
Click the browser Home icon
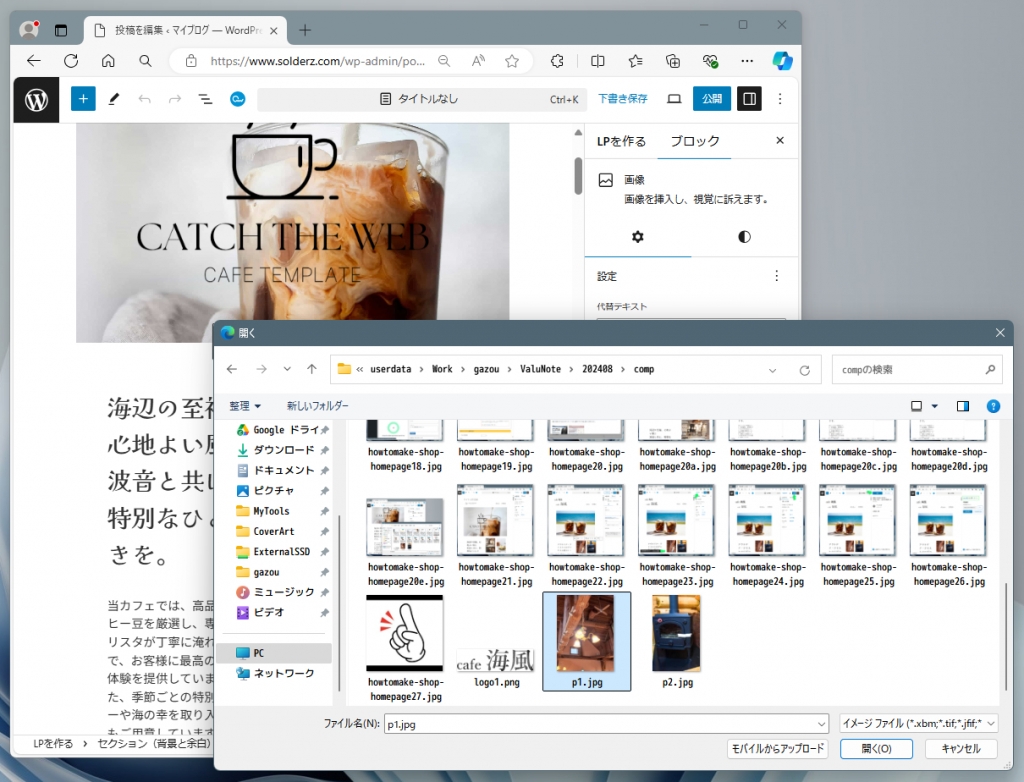click(x=108, y=61)
